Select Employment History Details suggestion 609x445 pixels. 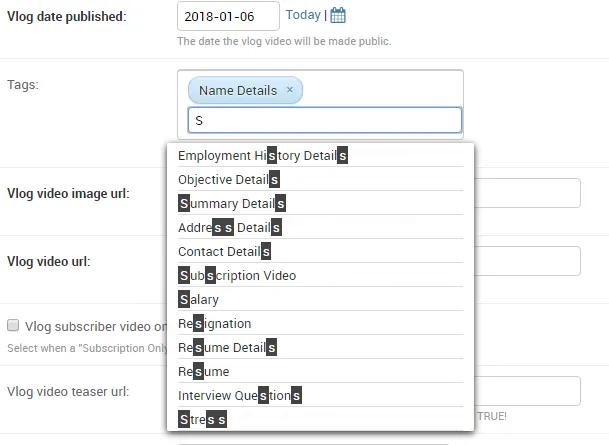click(x=262, y=155)
